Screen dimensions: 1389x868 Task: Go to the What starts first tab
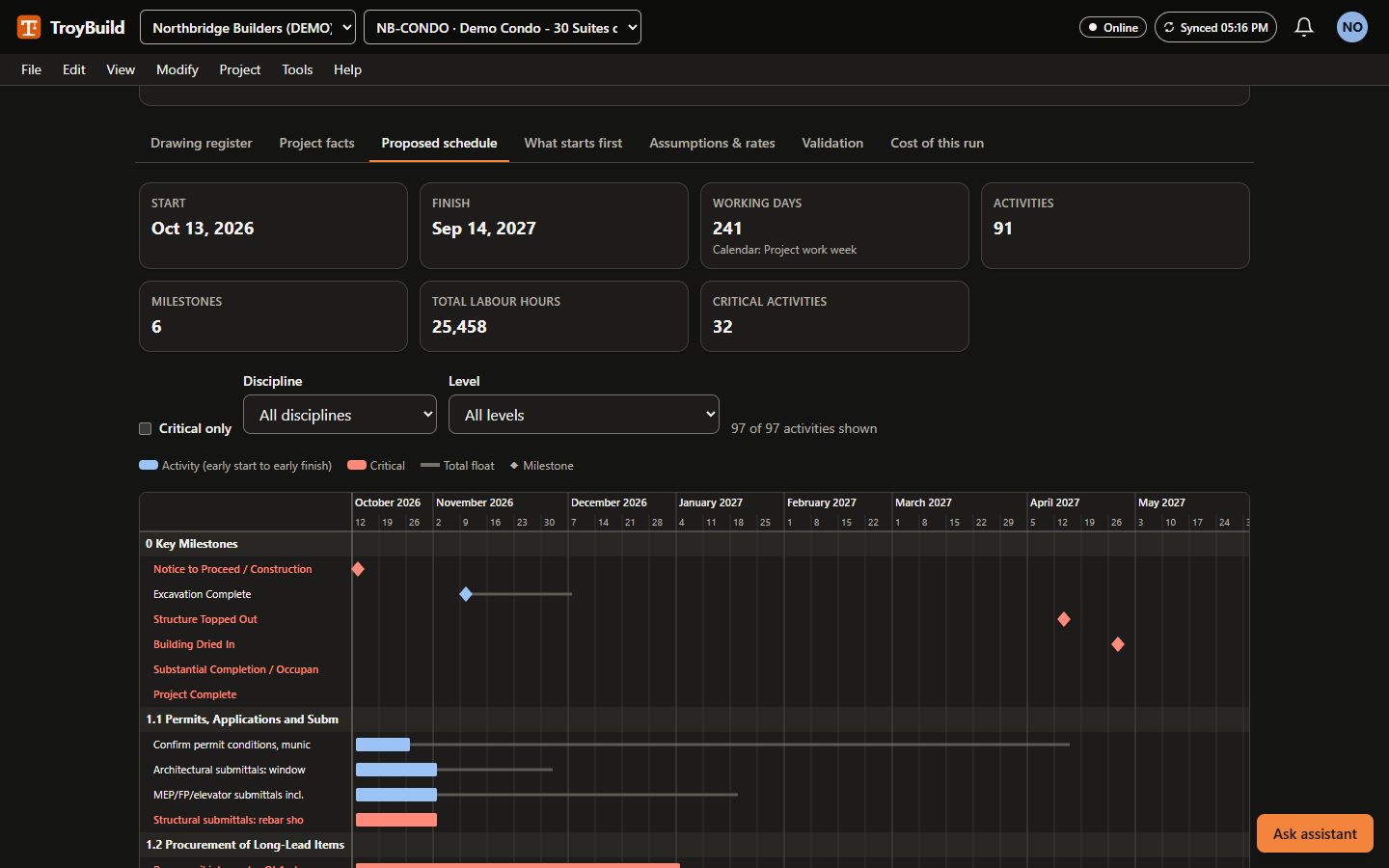tap(573, 143)
